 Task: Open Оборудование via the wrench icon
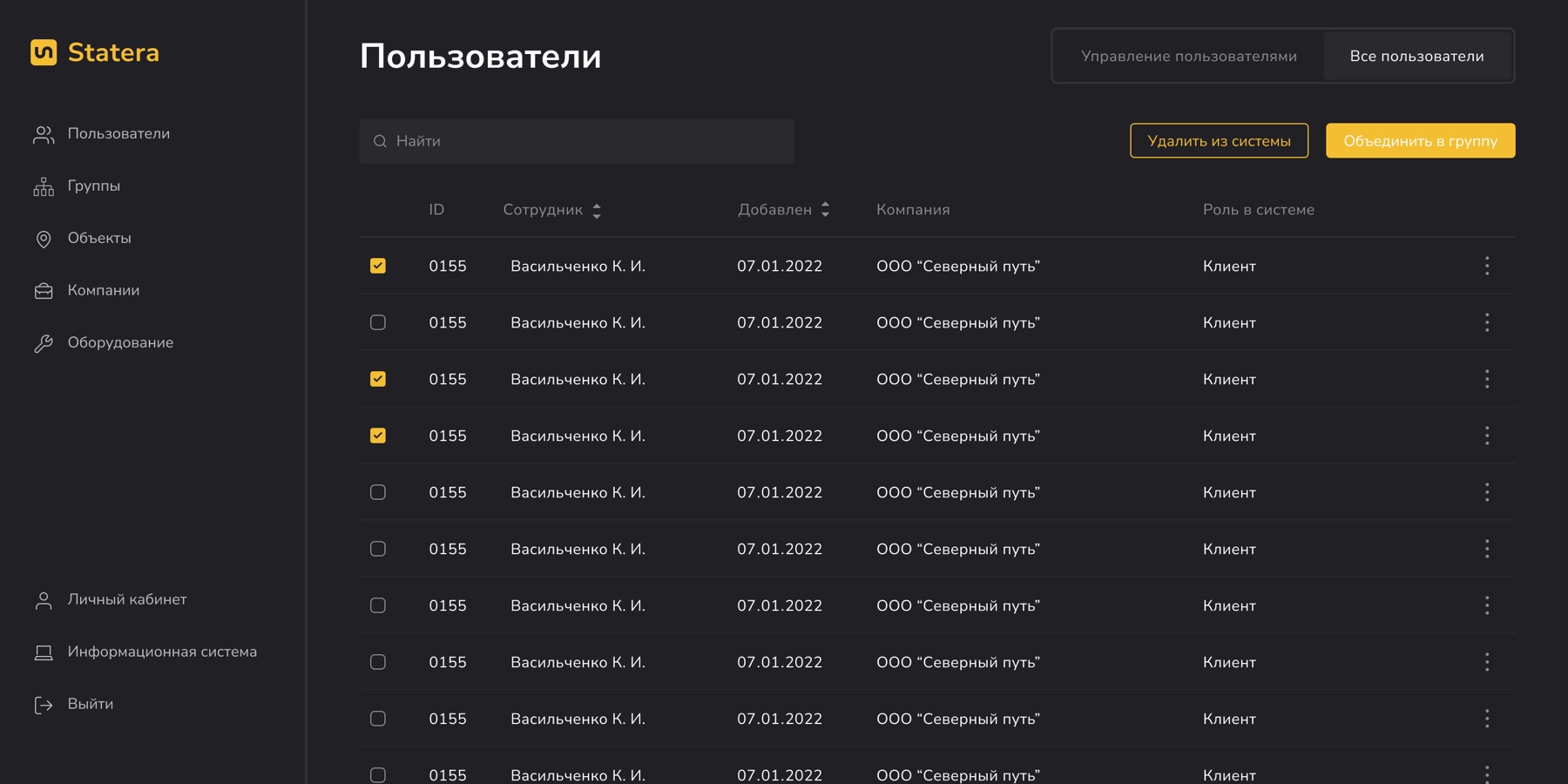click(x=44, y=343)
